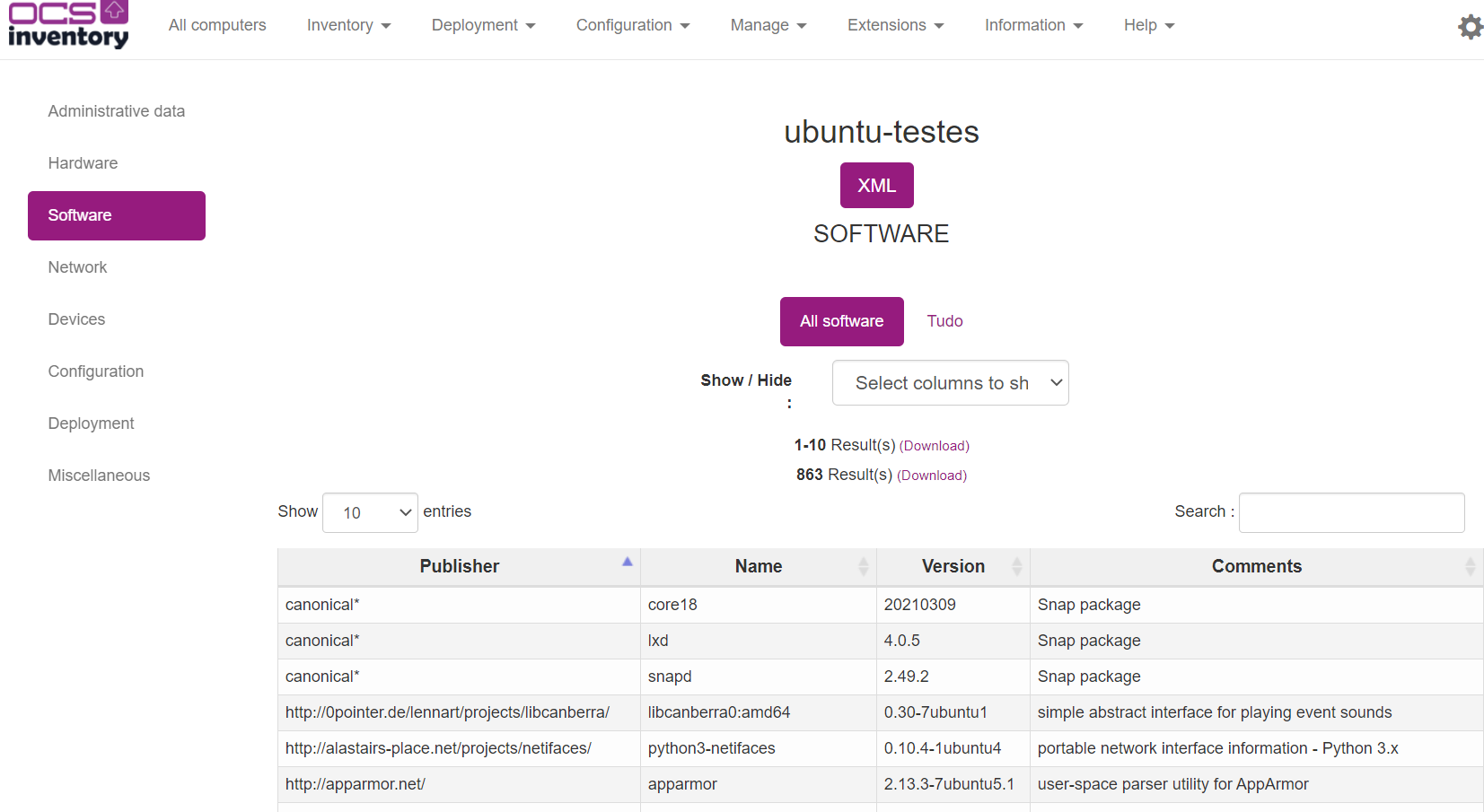Click the ubuntu-testes computer title
The width and height of the screenshot is (1484, 812).
click(x=882, y=132)
